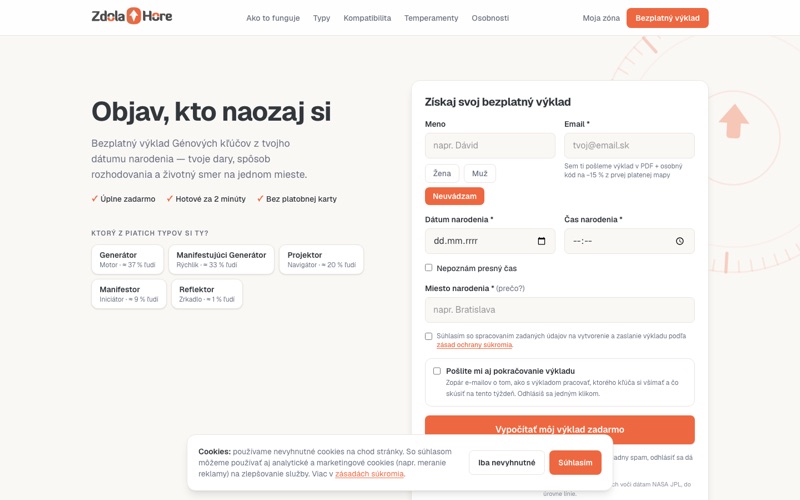Click the Čas narodenia time field
This screenshot has height=500, width=800.
pos(629,241)
